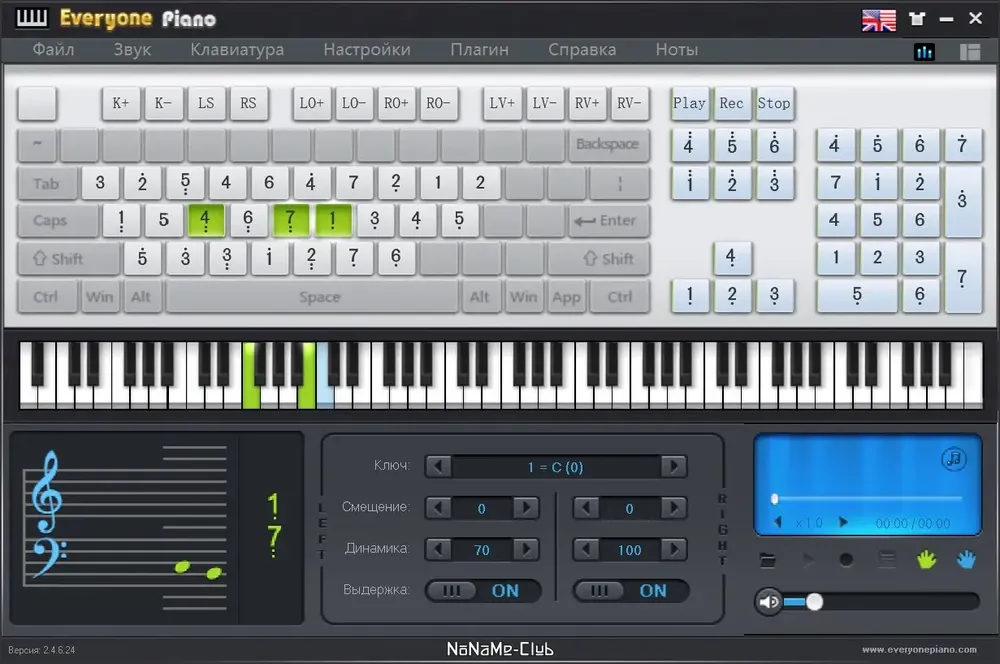
Task: Click left arrow of the key selector
Action: pyautogui.click(x=438, y=467)
